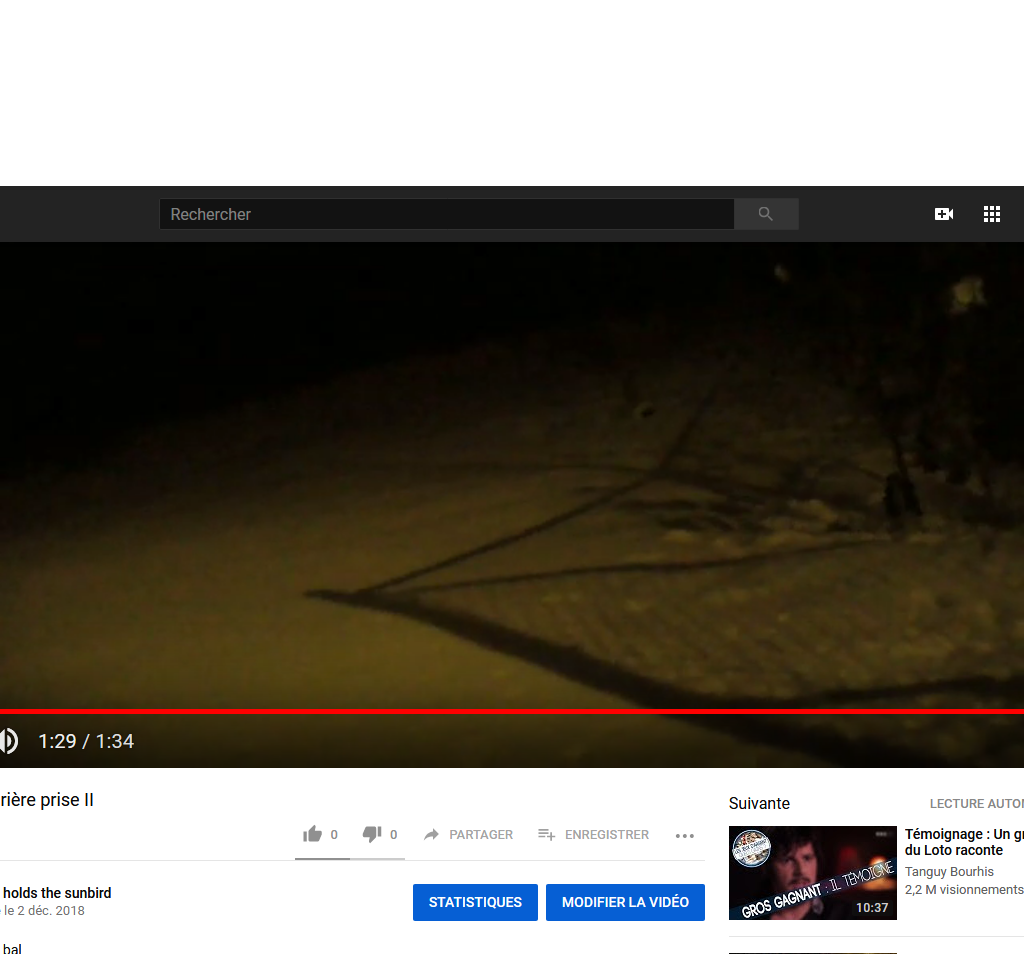
Task: Visit the Tanguy Bourhis channel
Action: coord(949,872)
